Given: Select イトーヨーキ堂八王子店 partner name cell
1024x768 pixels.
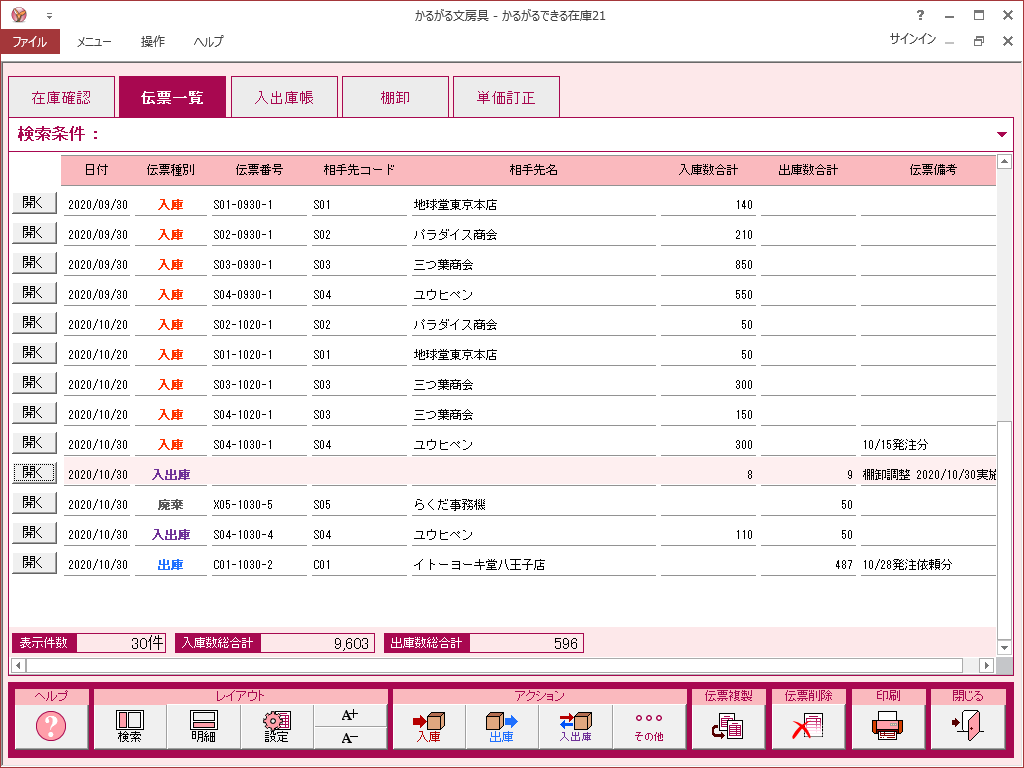Looking at the screenshot, I should tap(534, 565).
